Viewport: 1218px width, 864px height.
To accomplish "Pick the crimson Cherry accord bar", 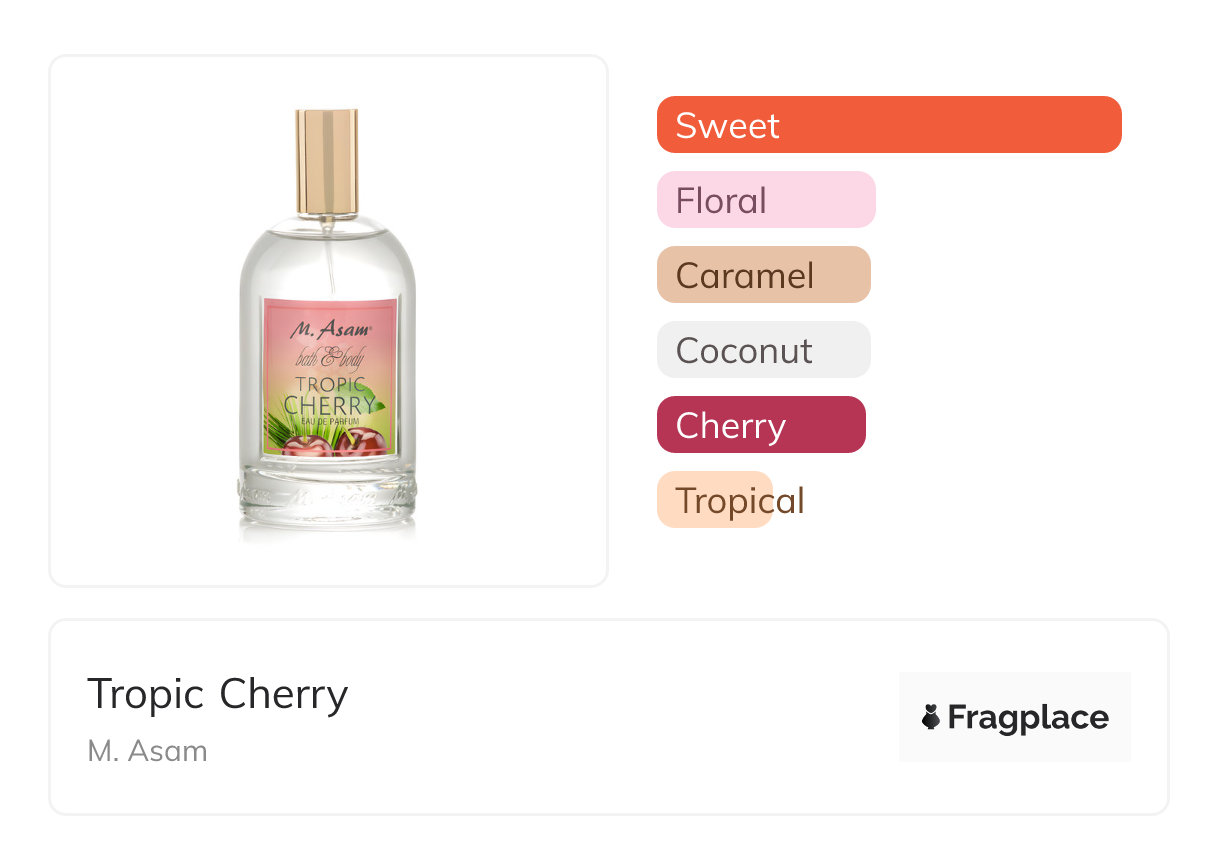I will [760, 425].
